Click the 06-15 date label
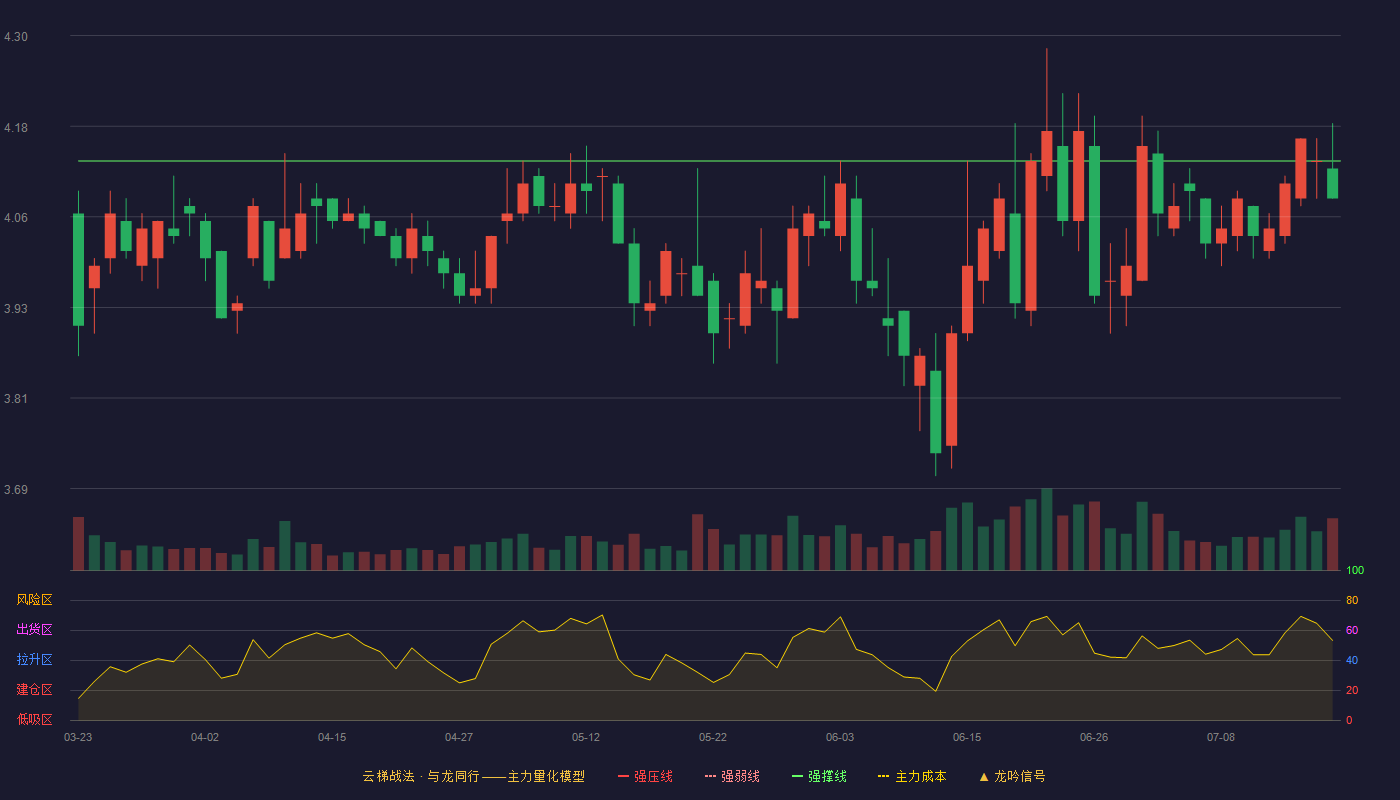 coord(967,737)
